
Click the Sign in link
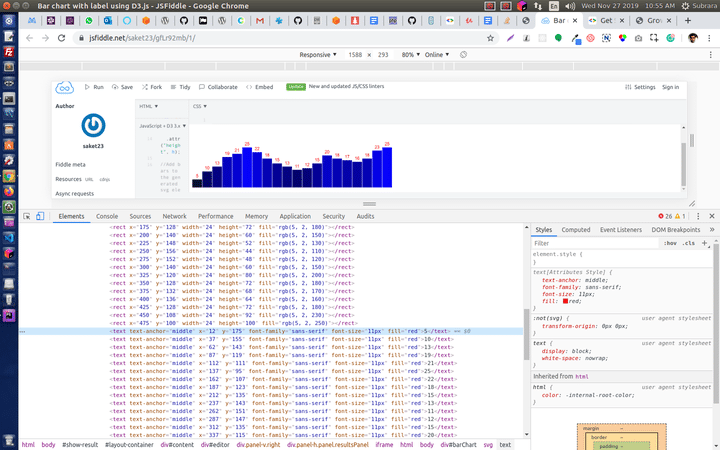click(x=670, y=87)
